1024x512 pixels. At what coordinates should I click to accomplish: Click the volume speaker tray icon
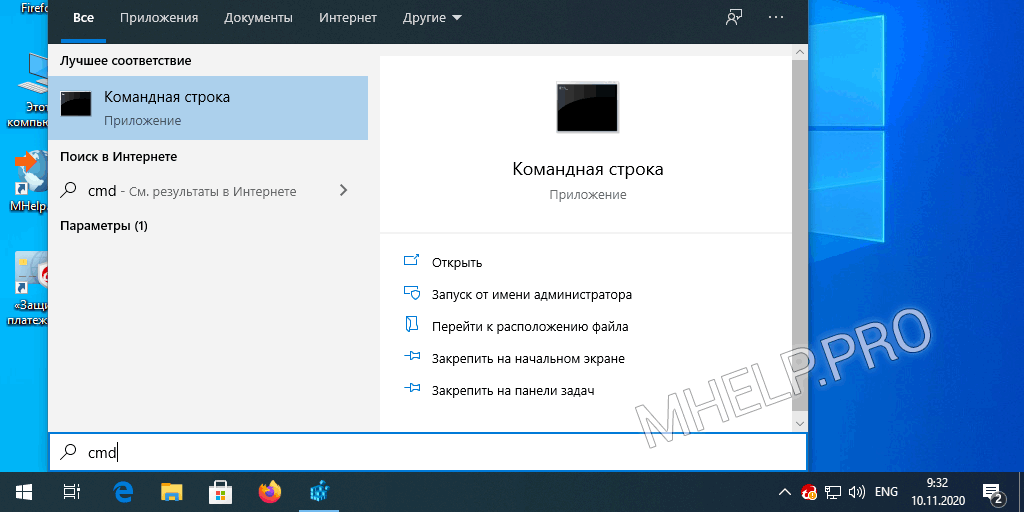[857, 492]
